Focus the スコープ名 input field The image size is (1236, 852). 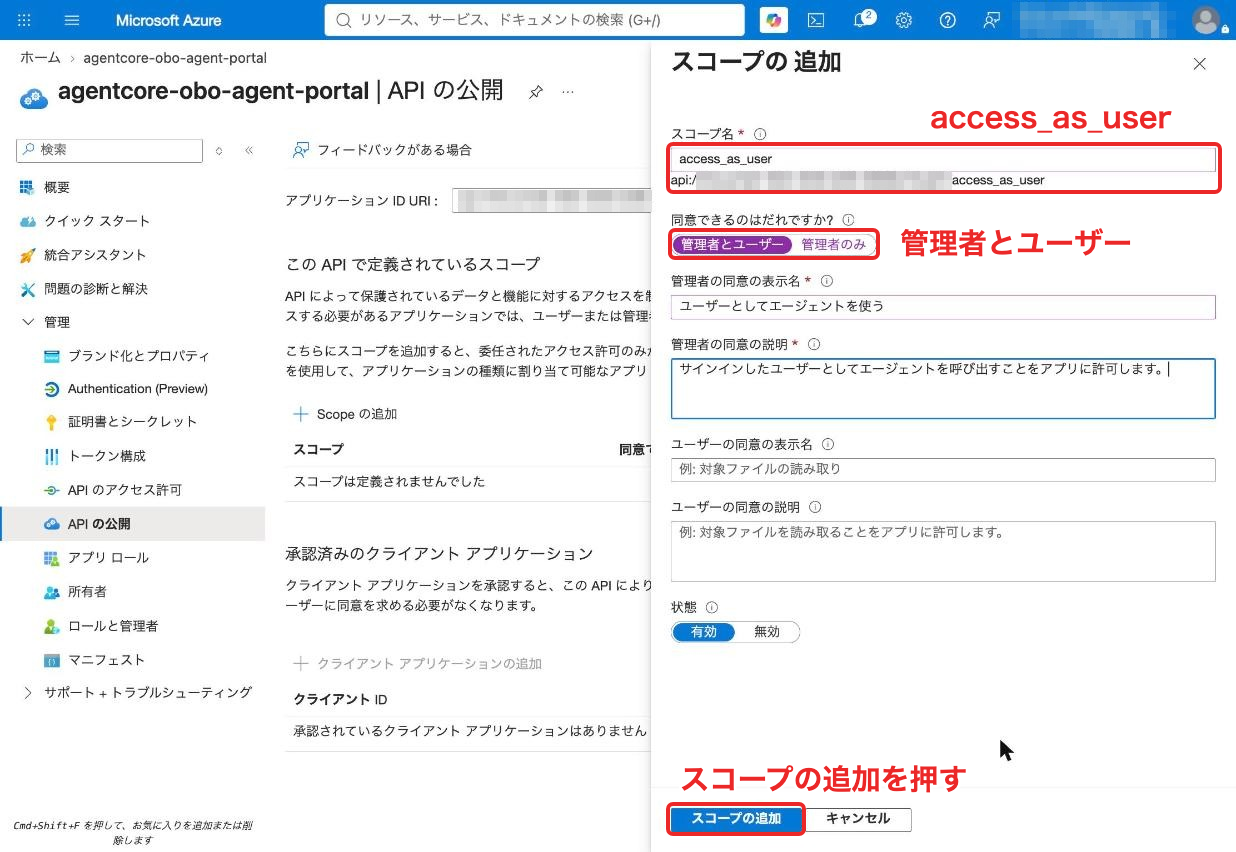(x=944, y=159)
